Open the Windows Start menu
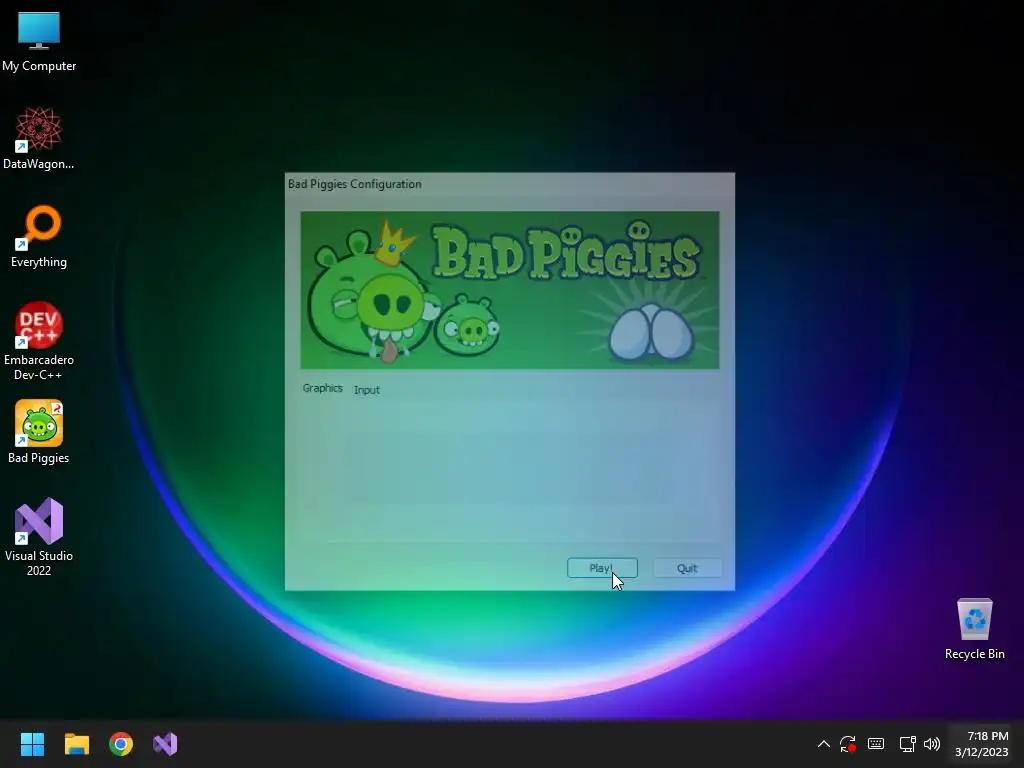The height and width of the screenshot is (768, 1024). pyautogui.click(x=32, y=744)
